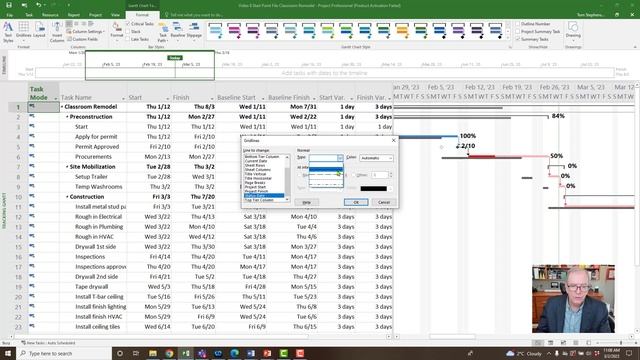Click the Save icon in quick access toolbar
Viewport: 640px width, 360px height.
pyautogui.click(x=9, y=5)
